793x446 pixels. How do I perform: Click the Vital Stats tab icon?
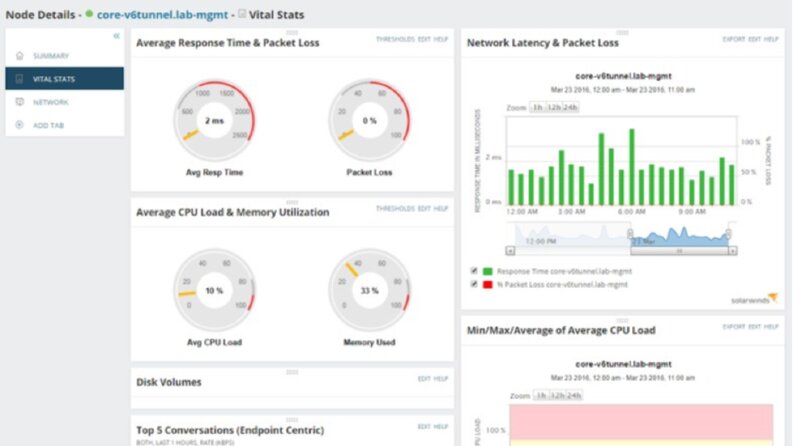[x=19, y=78]
